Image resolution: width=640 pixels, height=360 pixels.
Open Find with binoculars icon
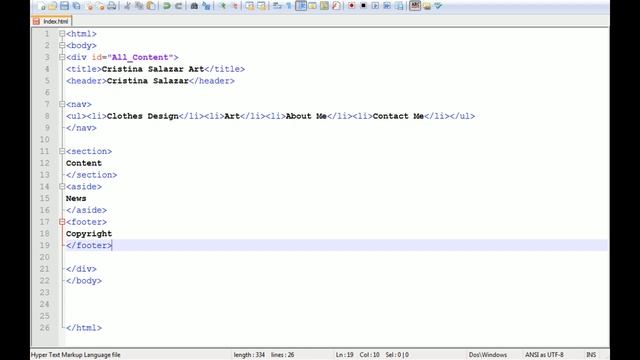click(194, 6)
